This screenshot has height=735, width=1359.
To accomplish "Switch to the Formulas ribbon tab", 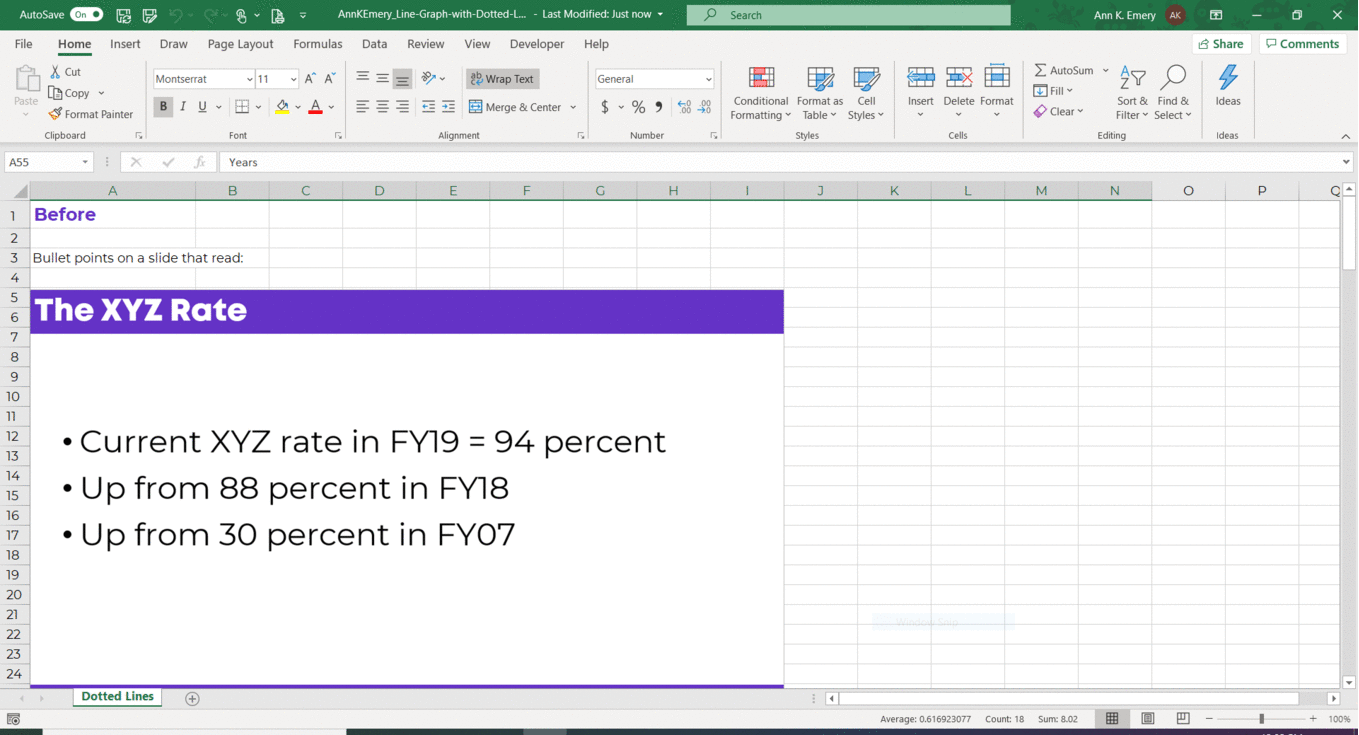I will point(317,44).
